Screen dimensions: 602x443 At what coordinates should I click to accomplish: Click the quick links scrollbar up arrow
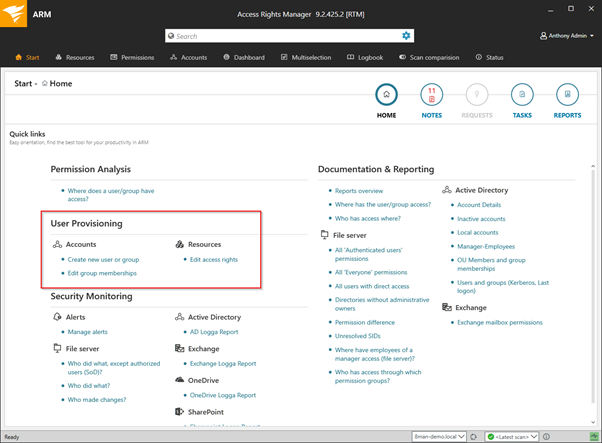[x=593, y=166]
